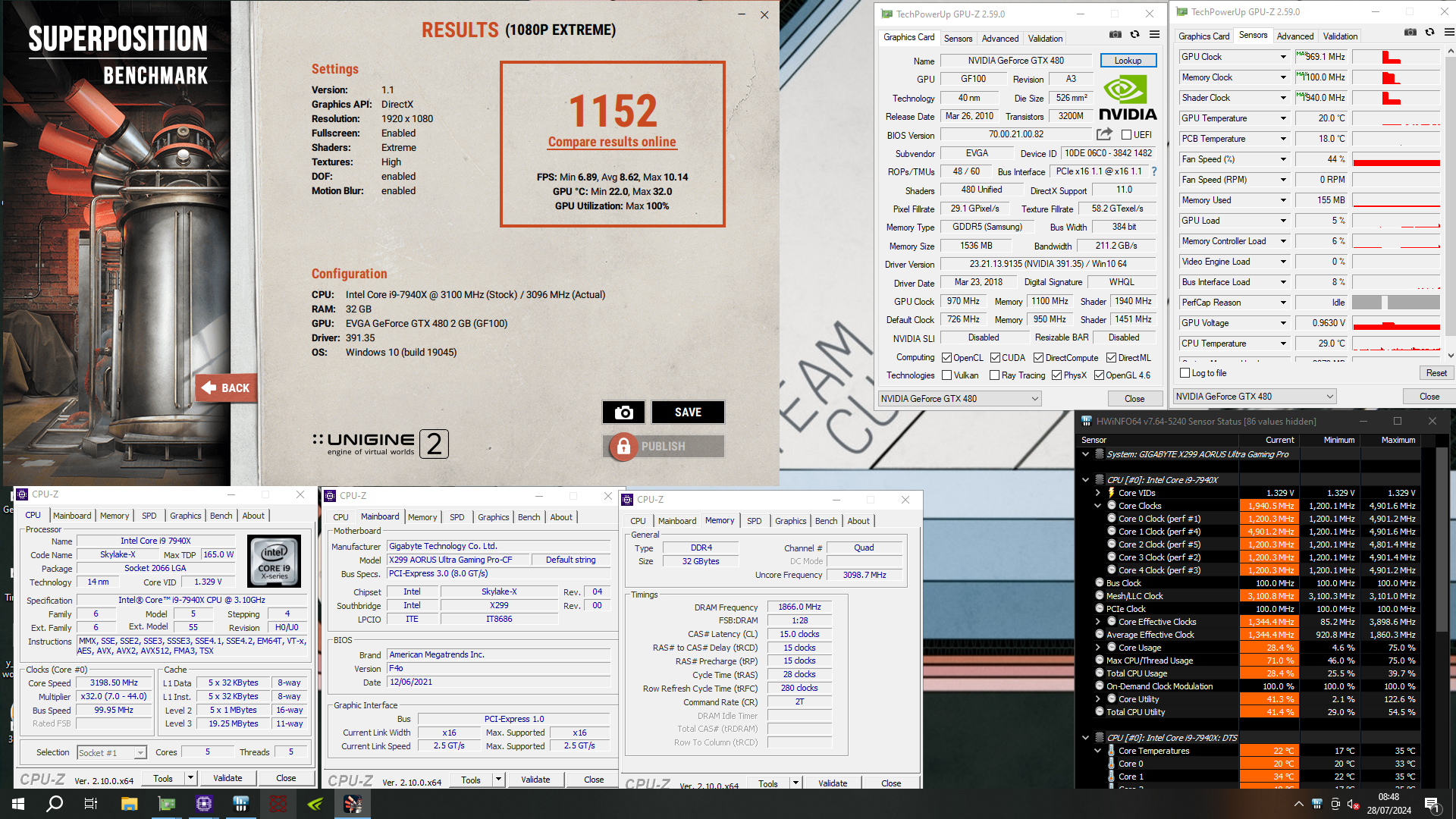The height and width of the screenshot is (819, 1456).
Task: Click the NVIDIA logo in GPU-Z
Action: (1128, 98)
